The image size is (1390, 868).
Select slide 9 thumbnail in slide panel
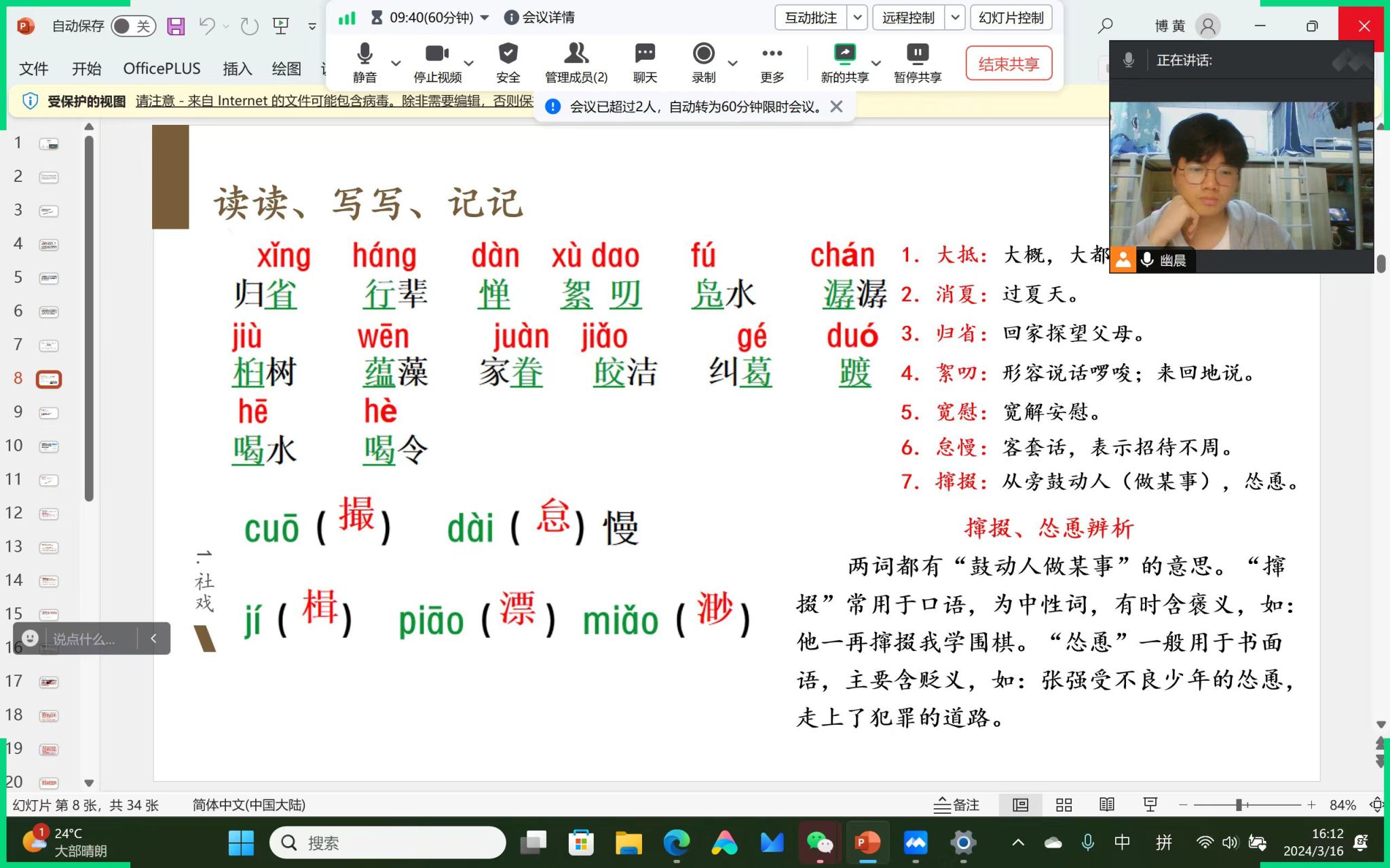(x=49, y=413)
